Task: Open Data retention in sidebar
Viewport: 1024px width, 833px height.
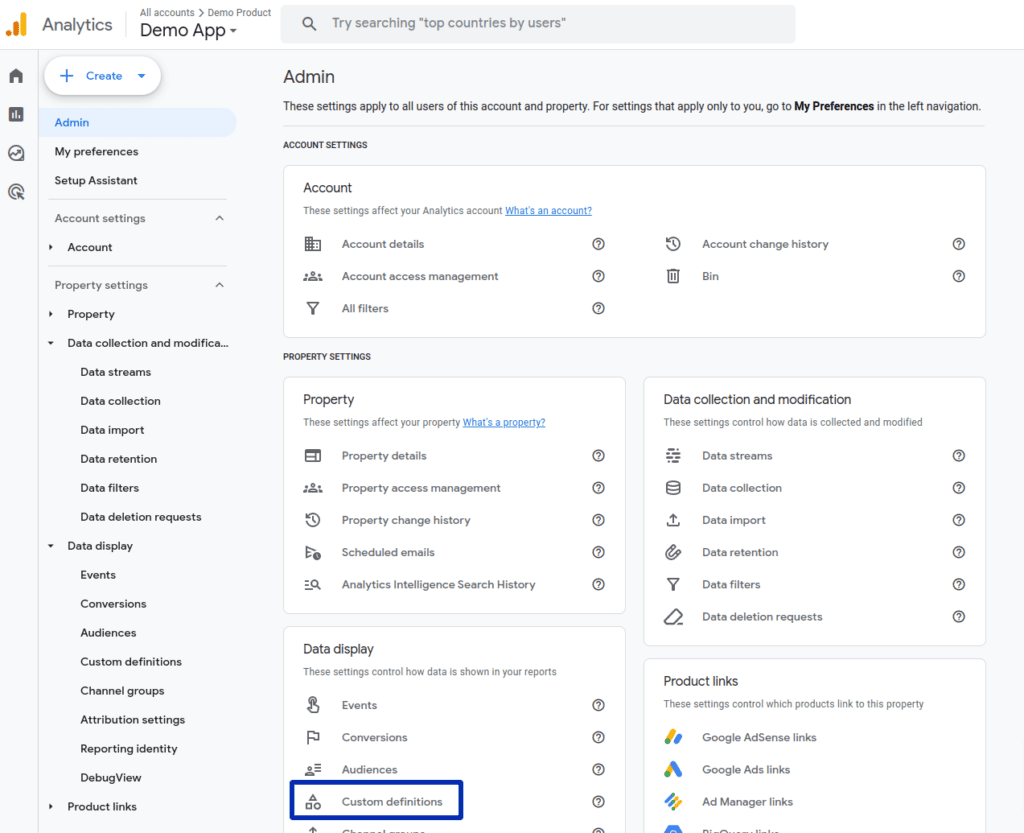Action: pyautogui.click(x=118, y=459)
